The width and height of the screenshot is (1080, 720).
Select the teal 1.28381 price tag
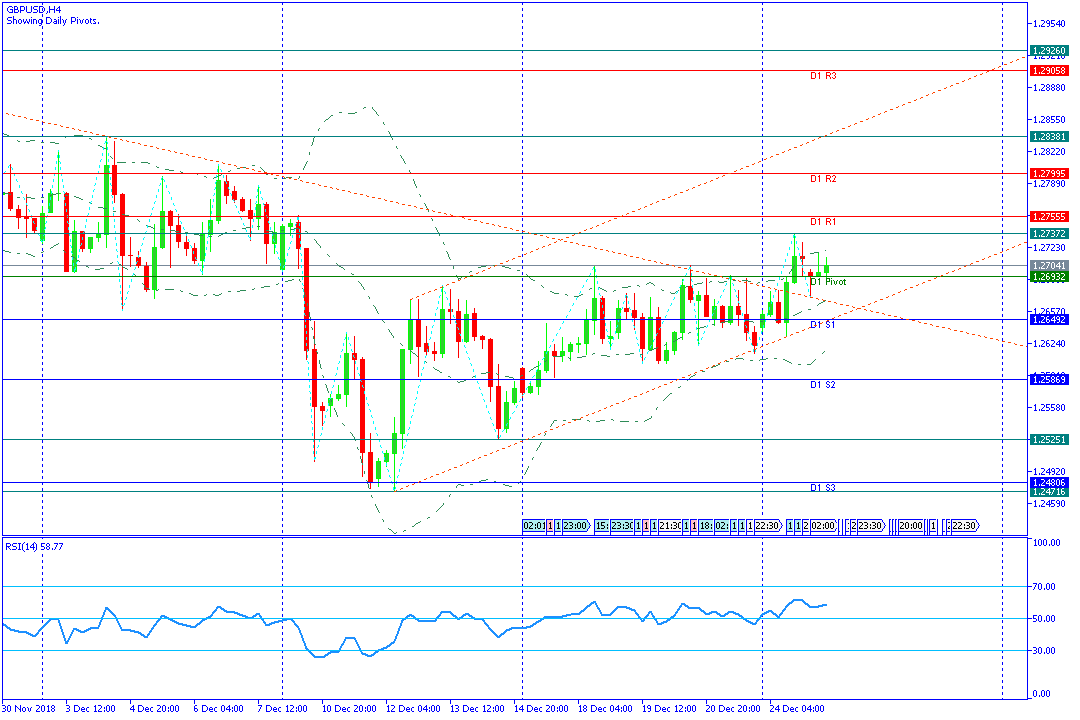pos(1049,136)
